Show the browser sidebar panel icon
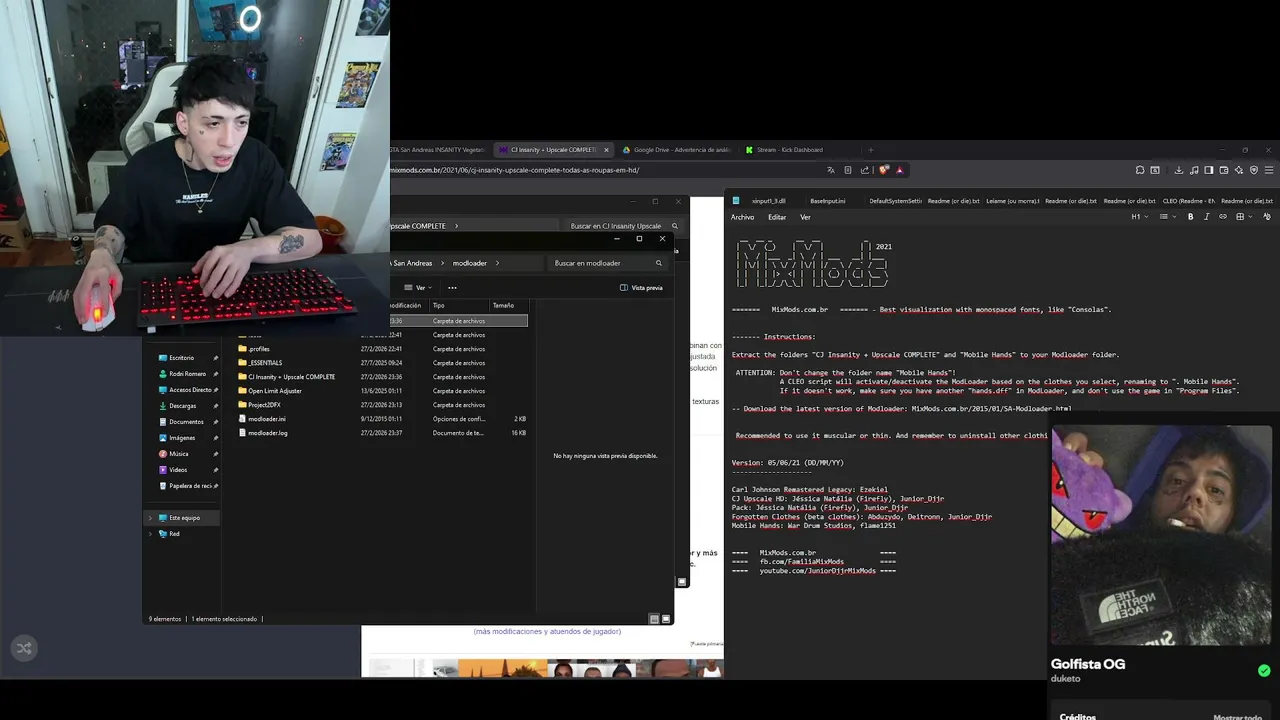The width and height of the screenshot is (1280, 720). point(1209,170)
